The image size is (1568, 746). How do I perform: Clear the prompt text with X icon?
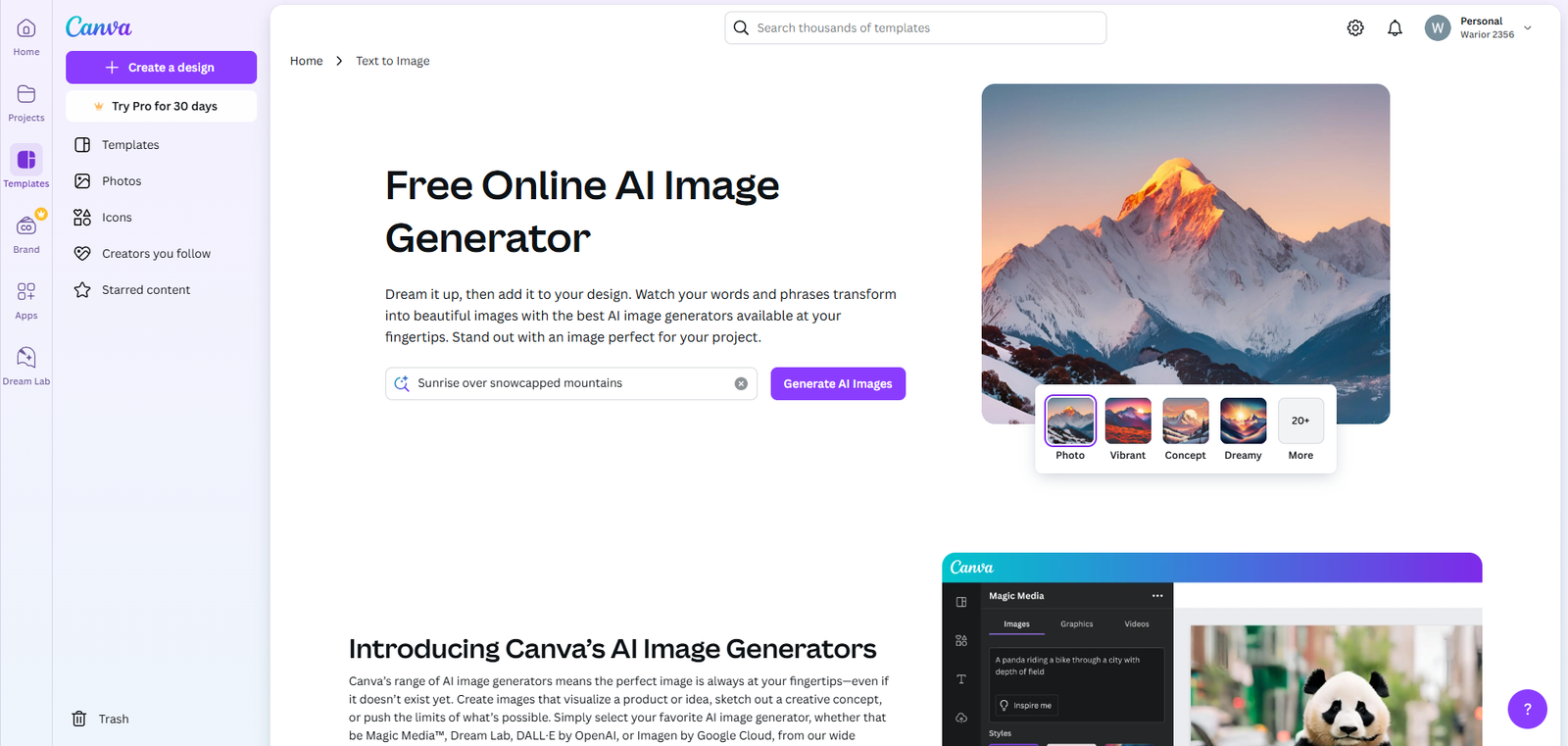pos(741,384)
